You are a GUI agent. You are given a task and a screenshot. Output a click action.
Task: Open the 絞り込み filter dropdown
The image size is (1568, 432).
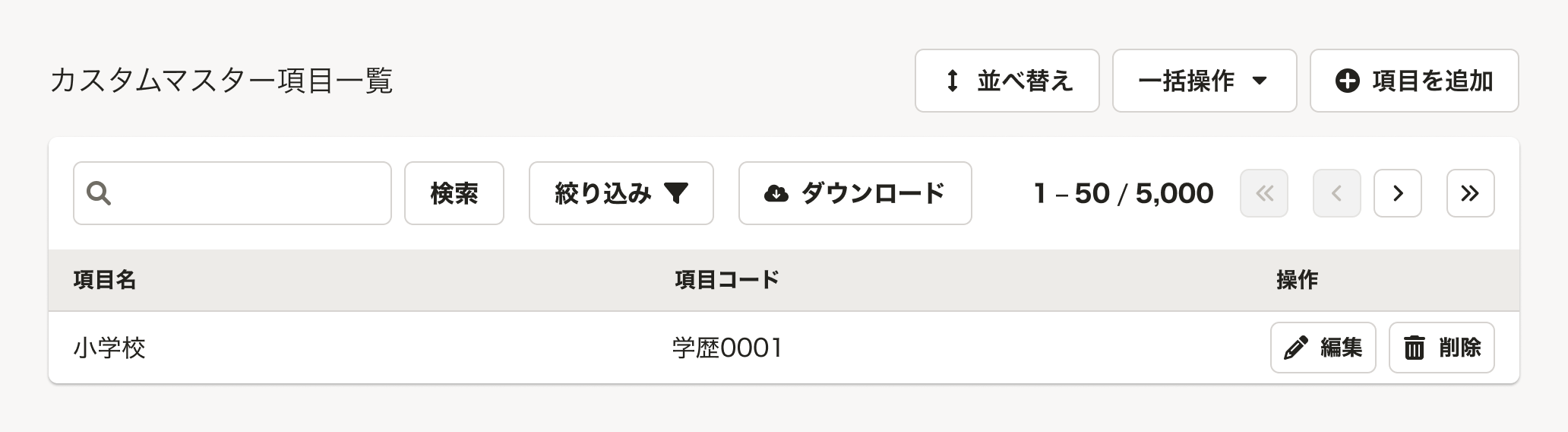(x=621, y=193)
